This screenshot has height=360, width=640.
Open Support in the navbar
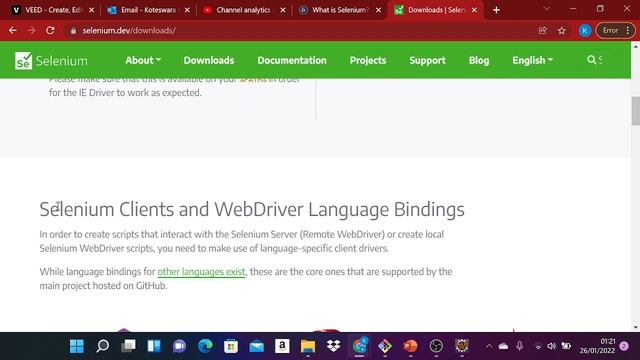click(427, 60)
